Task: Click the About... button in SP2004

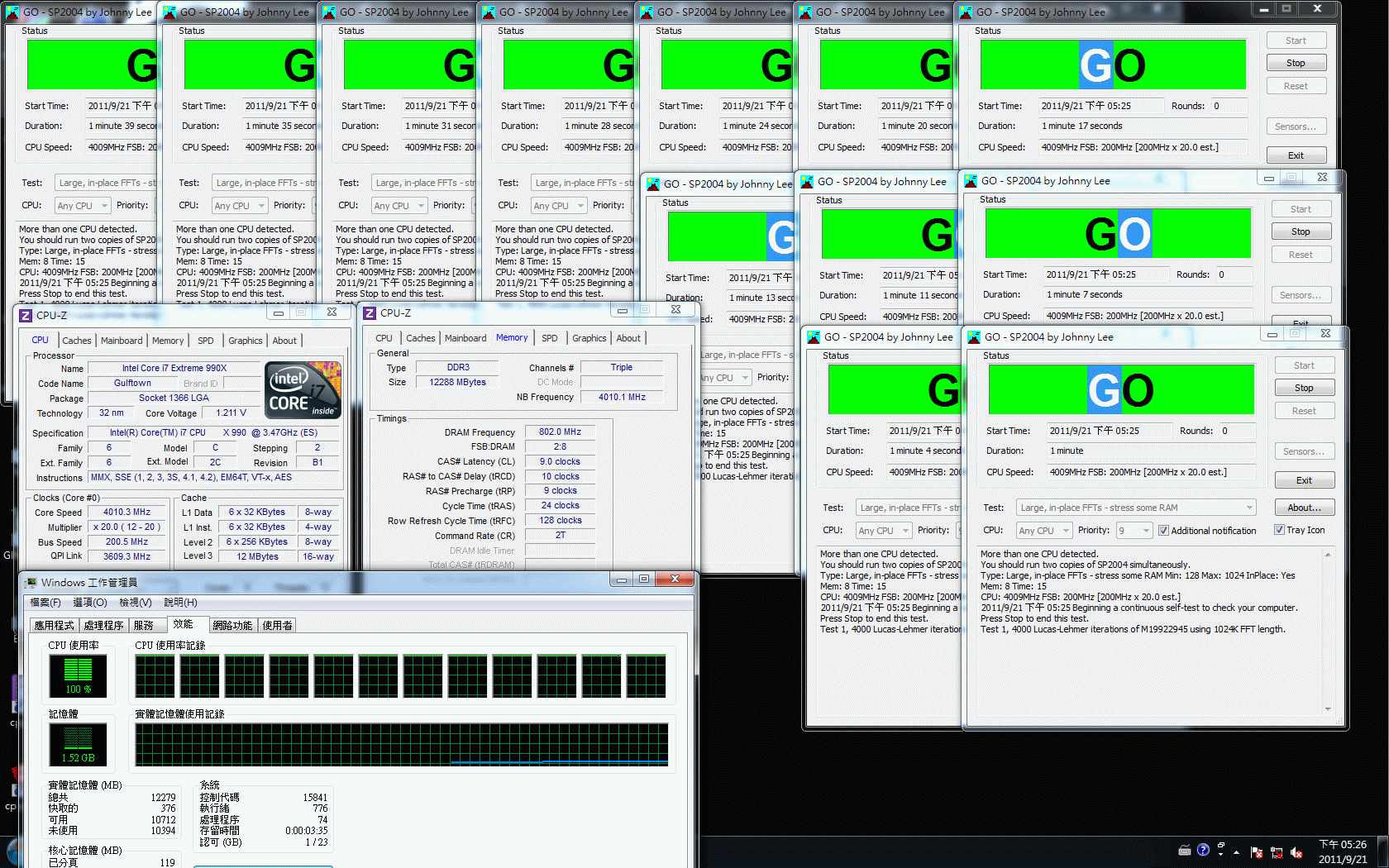Action: pyautogui.click(x=1304, y=508)
